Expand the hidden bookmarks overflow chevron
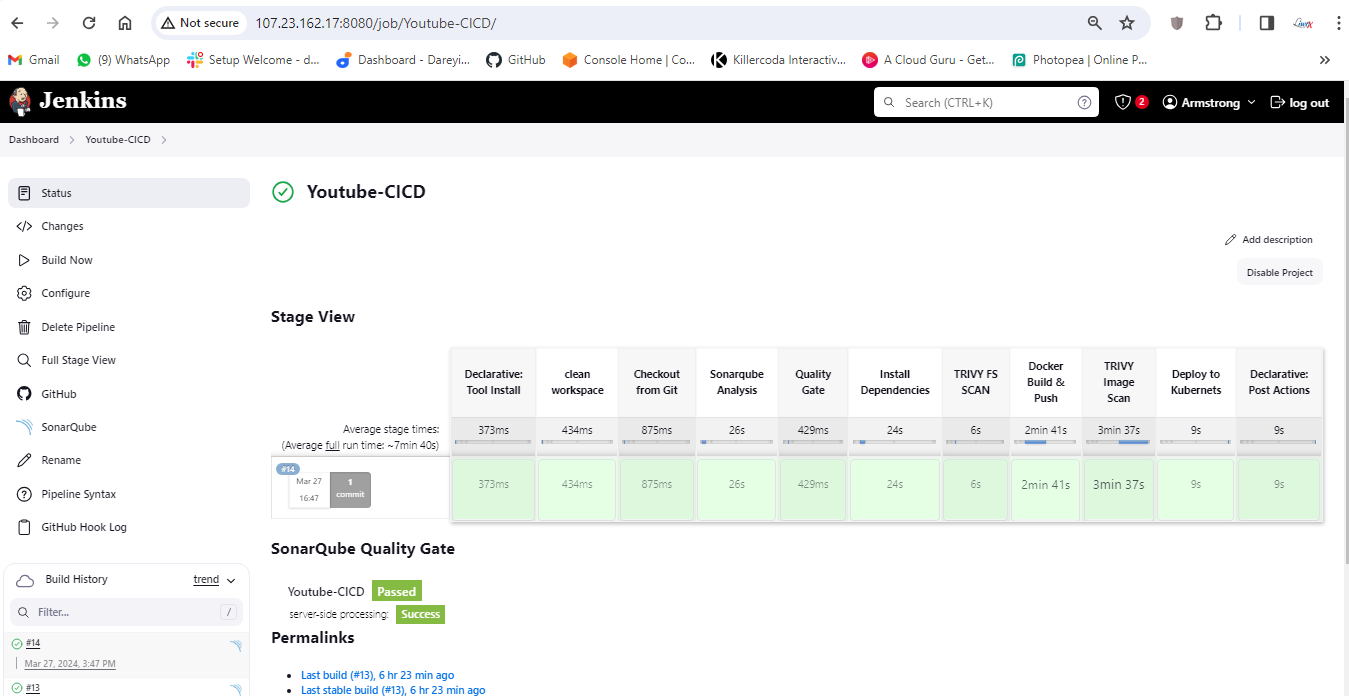The image size is (1349, 696). (x=1325, y=60)
